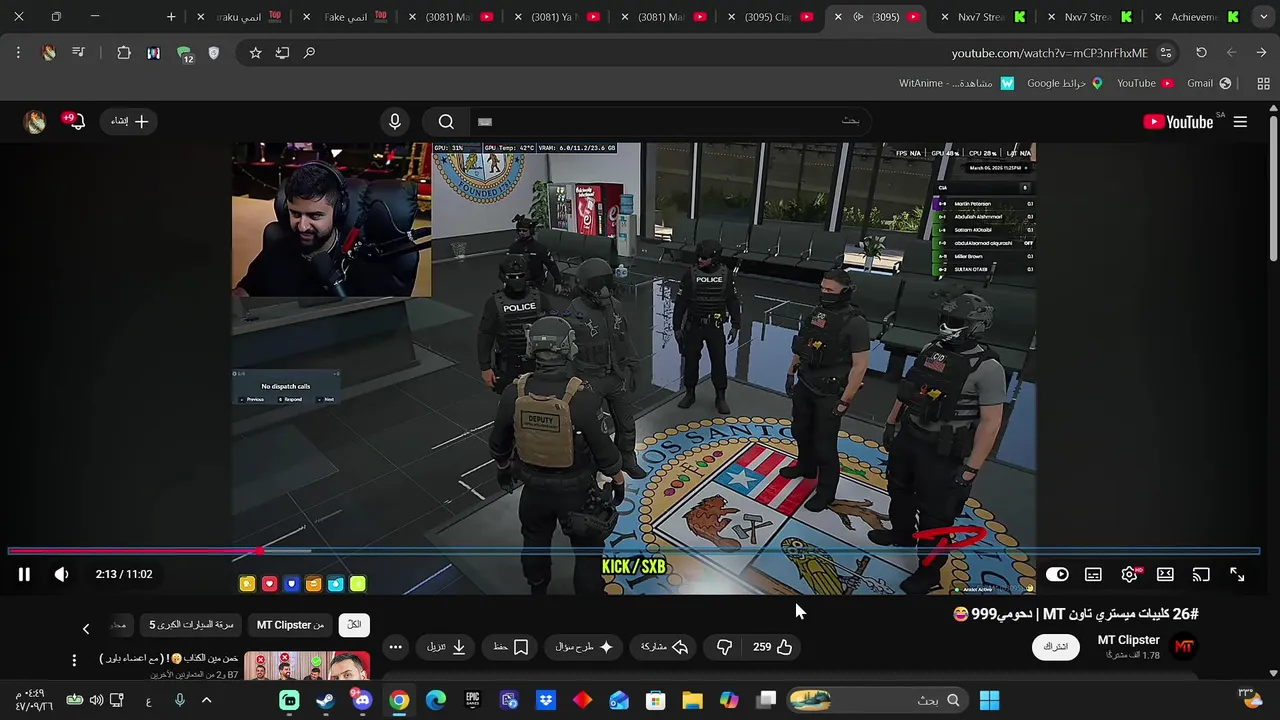Open more actions ellipsis under video
This screenshot has height=720, width=1280.
[x=396, y=647]
